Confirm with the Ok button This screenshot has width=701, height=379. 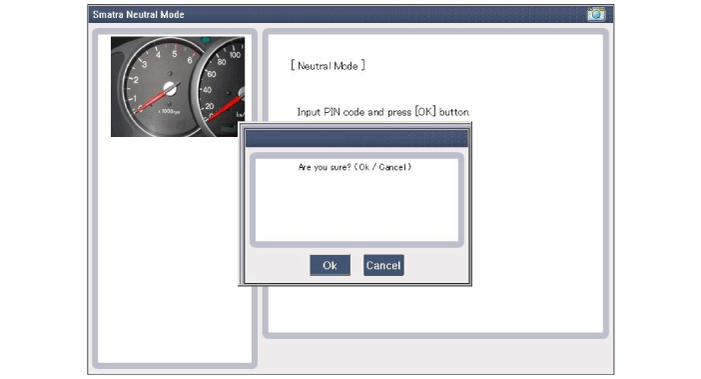click(x=330, y=265)
